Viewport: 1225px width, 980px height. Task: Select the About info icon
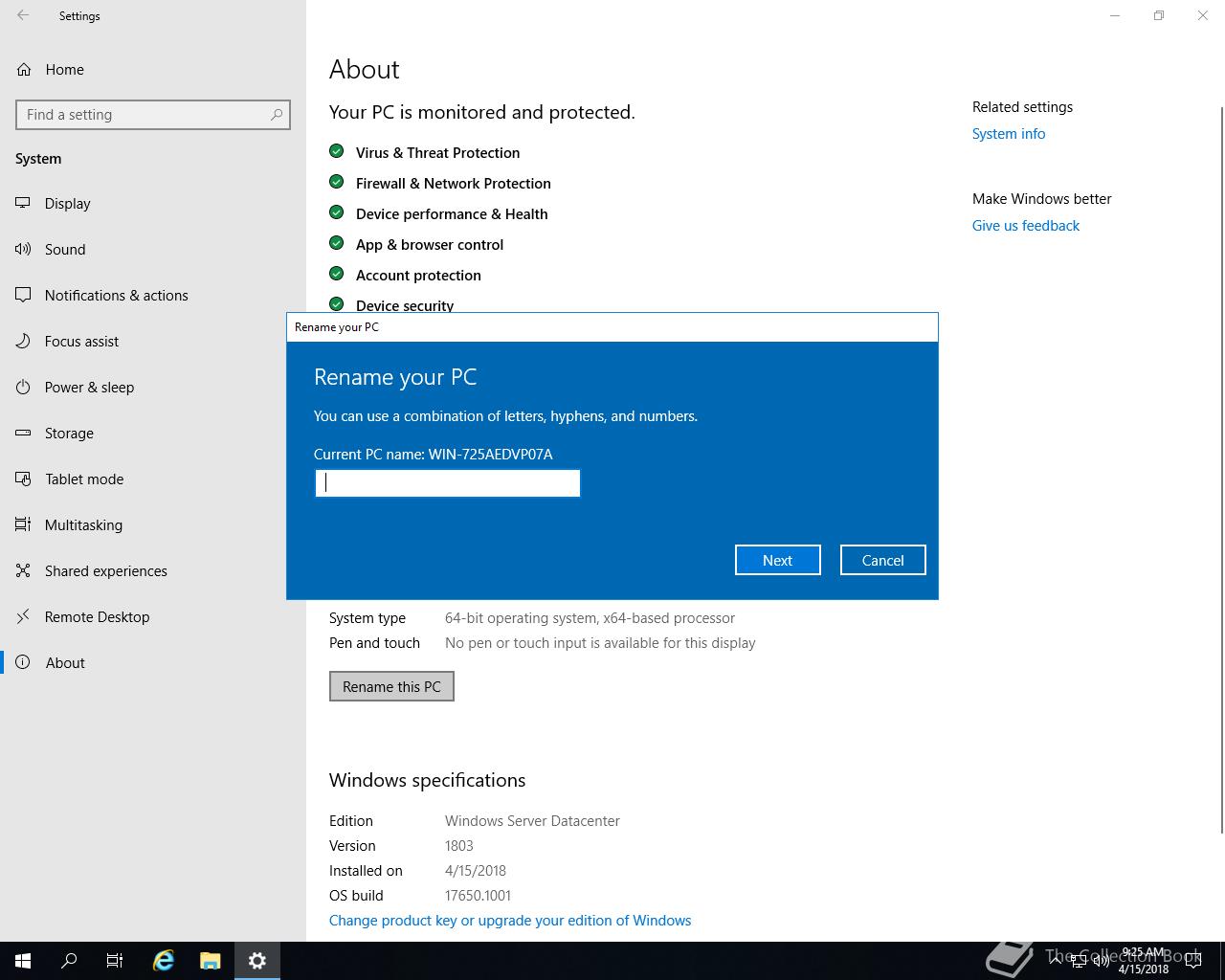click(x=23, y=662)
